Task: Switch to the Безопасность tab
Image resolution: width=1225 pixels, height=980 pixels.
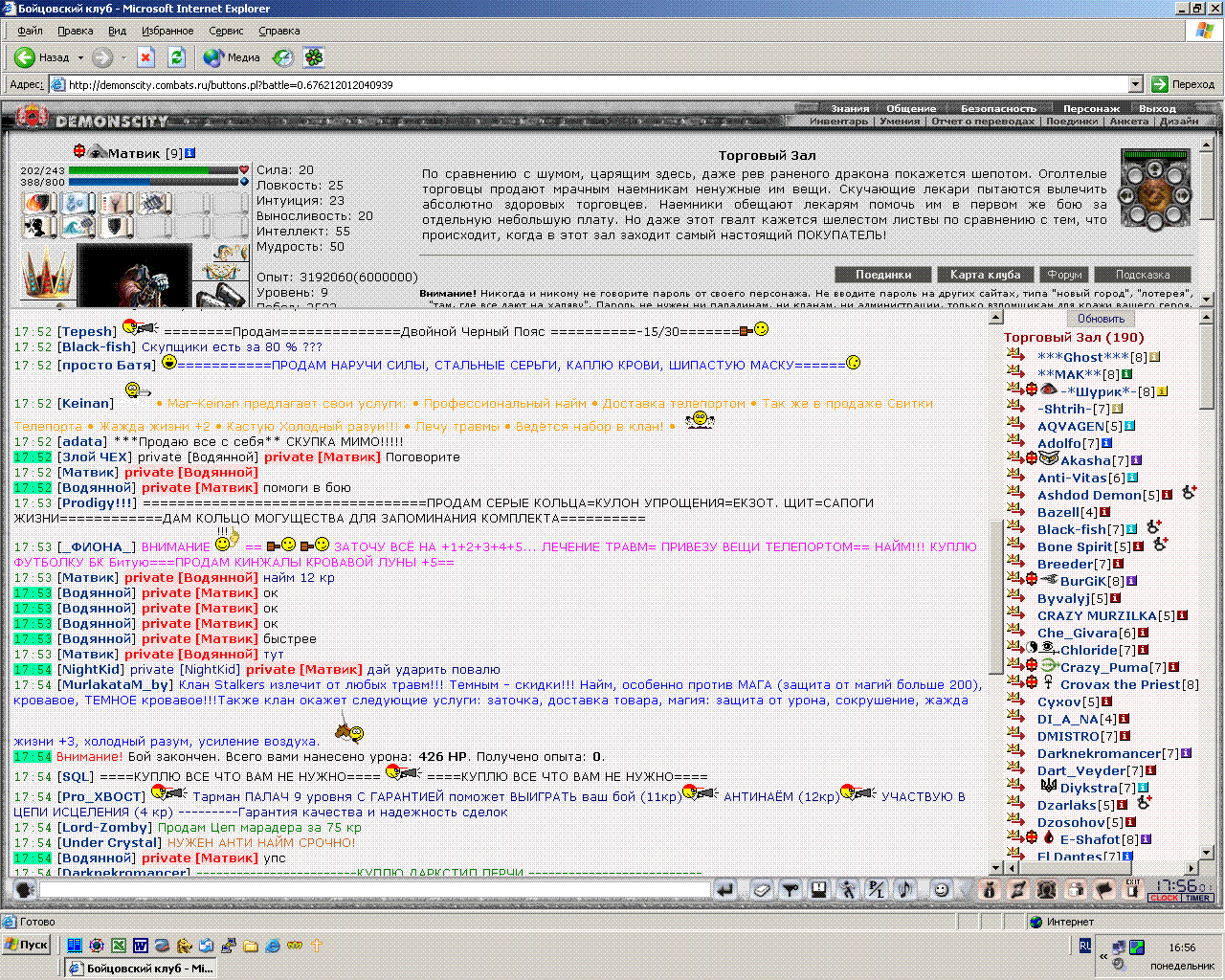Action: tap(998, 108)
